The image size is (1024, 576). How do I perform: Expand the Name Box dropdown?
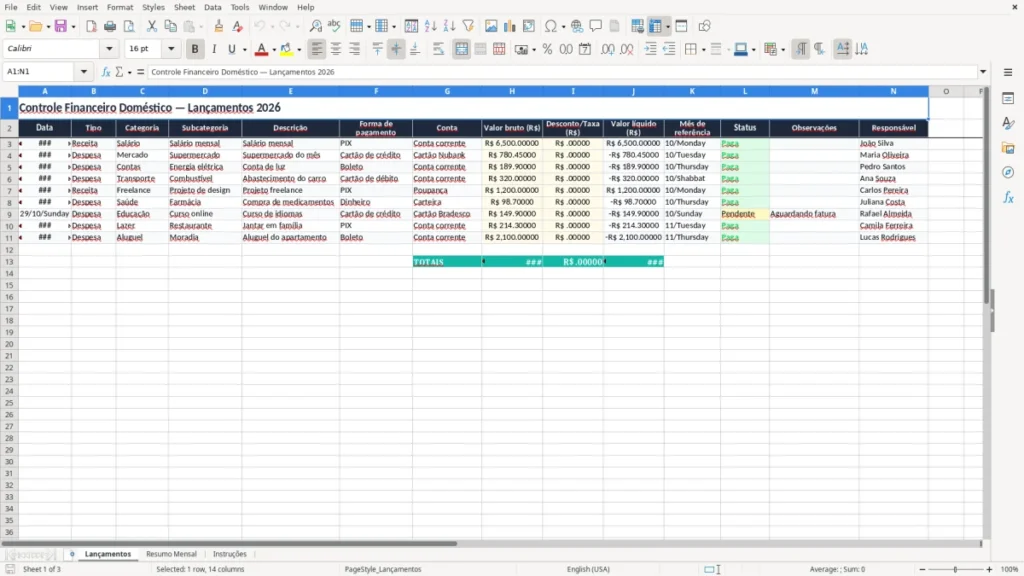(x=84, y=72)
